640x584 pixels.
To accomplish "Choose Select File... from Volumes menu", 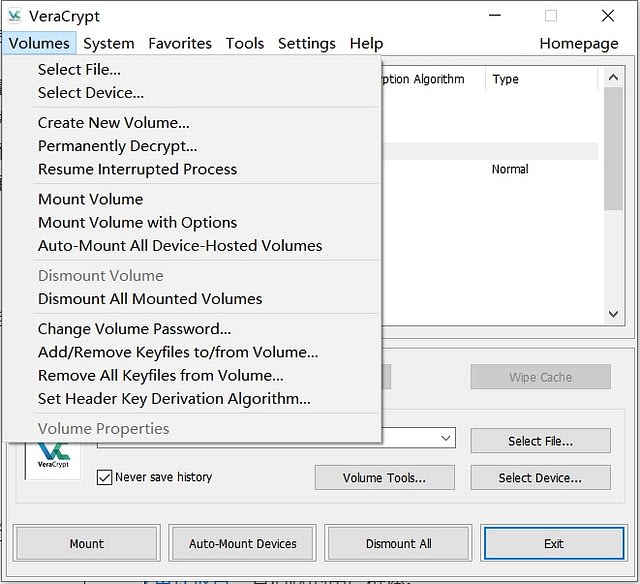I will pos(192,69).
